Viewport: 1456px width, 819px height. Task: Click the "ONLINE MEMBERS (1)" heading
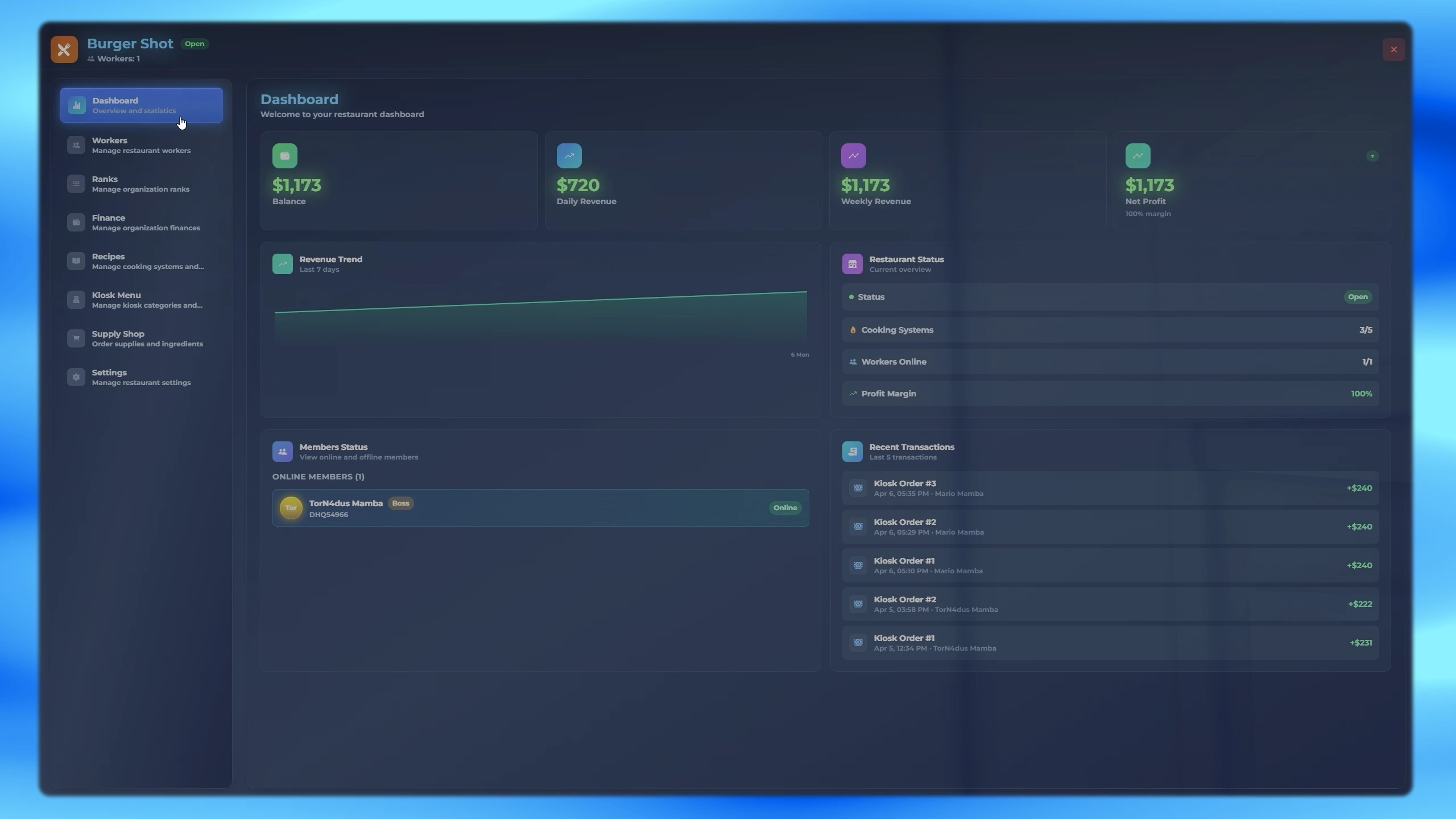pyautogui.click(x=318, y=477)
